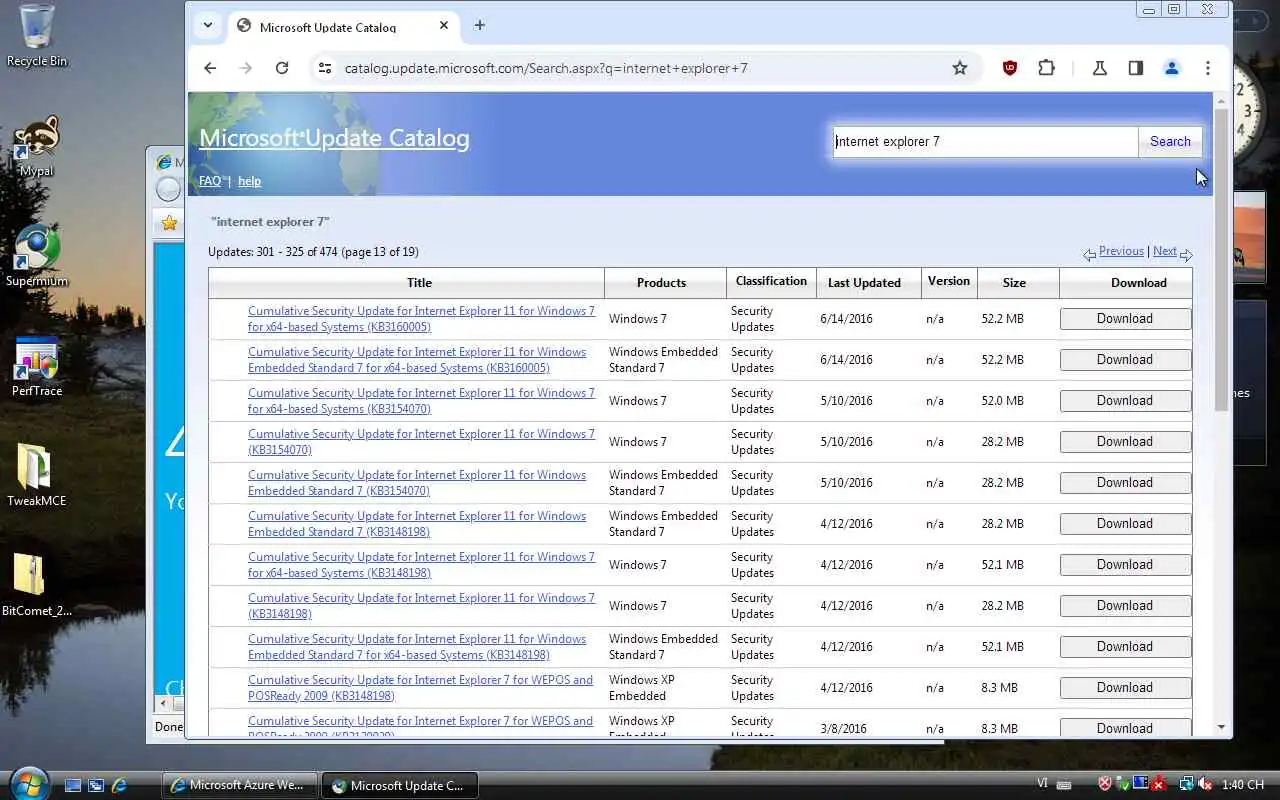Switch to Microsoft Azure We... taskbar button
The height and width of the screenshot is (800, 1280).
[x=240, y=785]
